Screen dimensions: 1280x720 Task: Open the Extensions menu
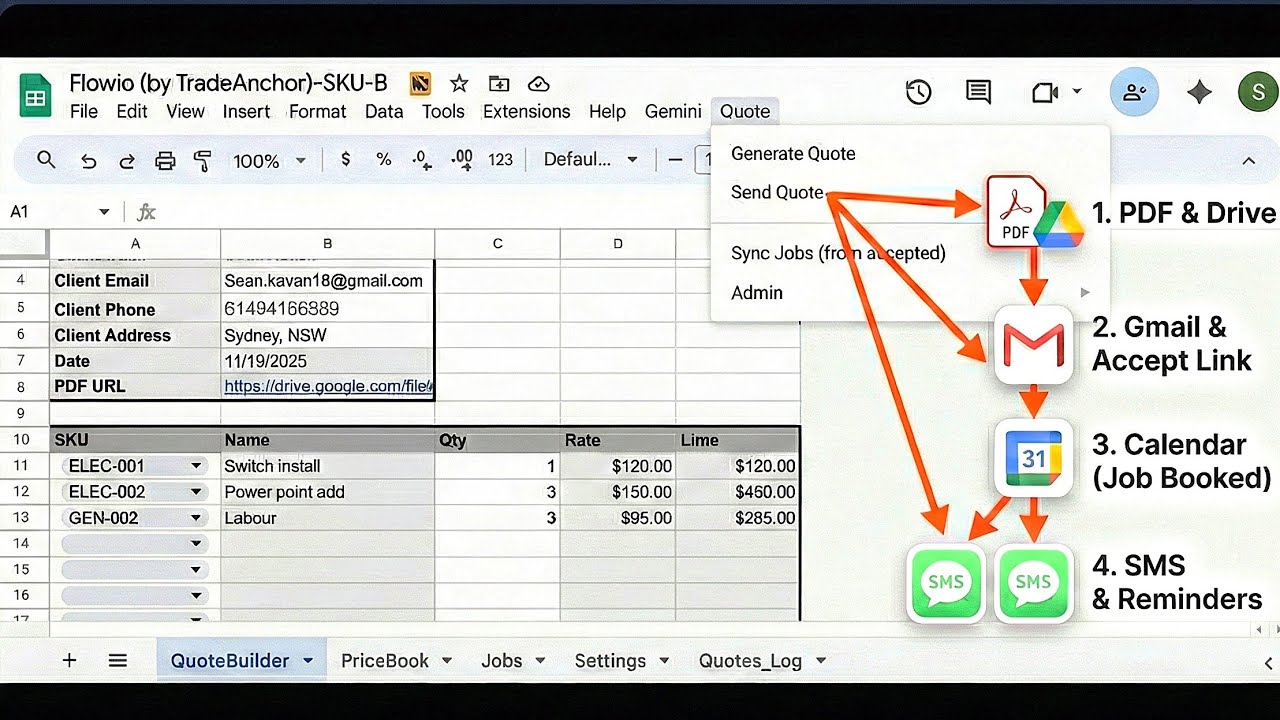[526, 111]
